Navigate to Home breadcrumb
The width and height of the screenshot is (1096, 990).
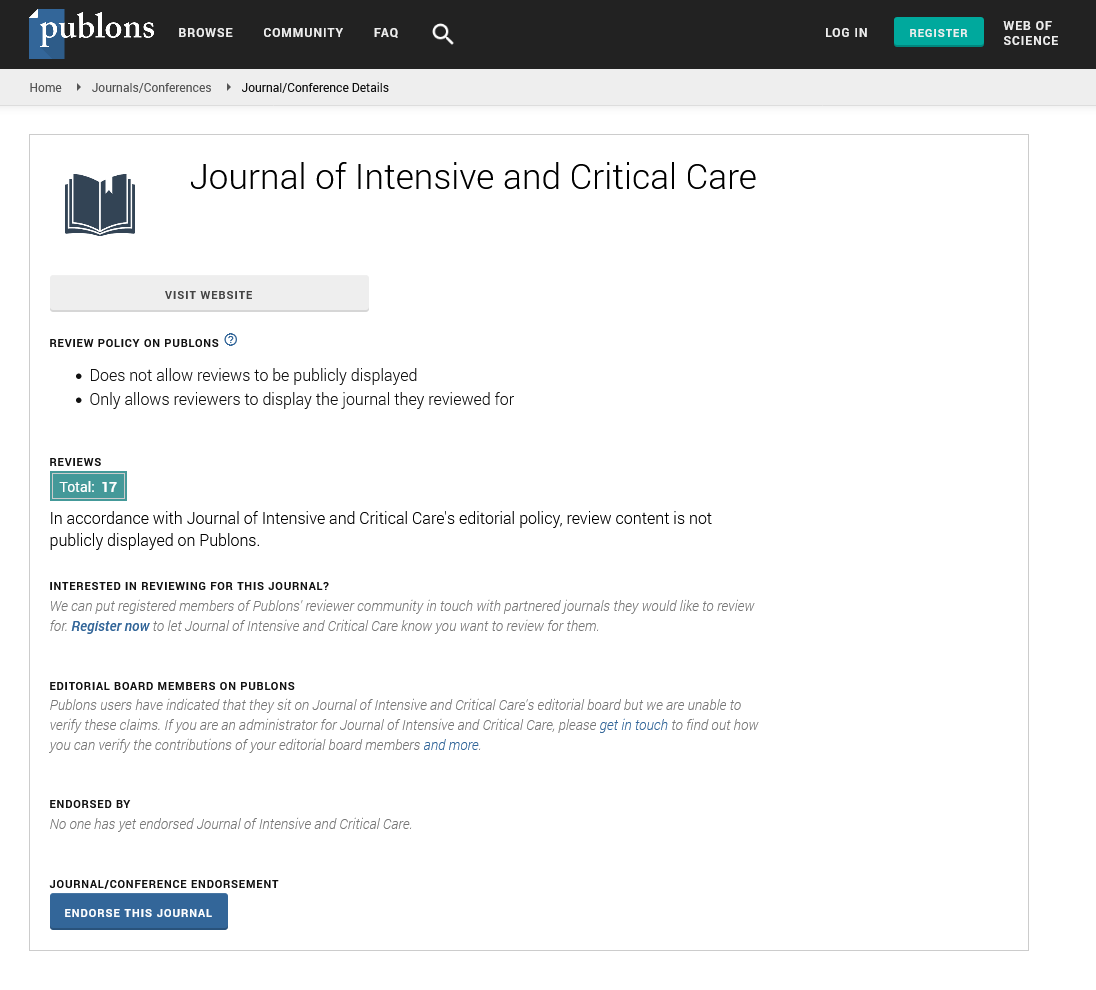coord(46,88)
